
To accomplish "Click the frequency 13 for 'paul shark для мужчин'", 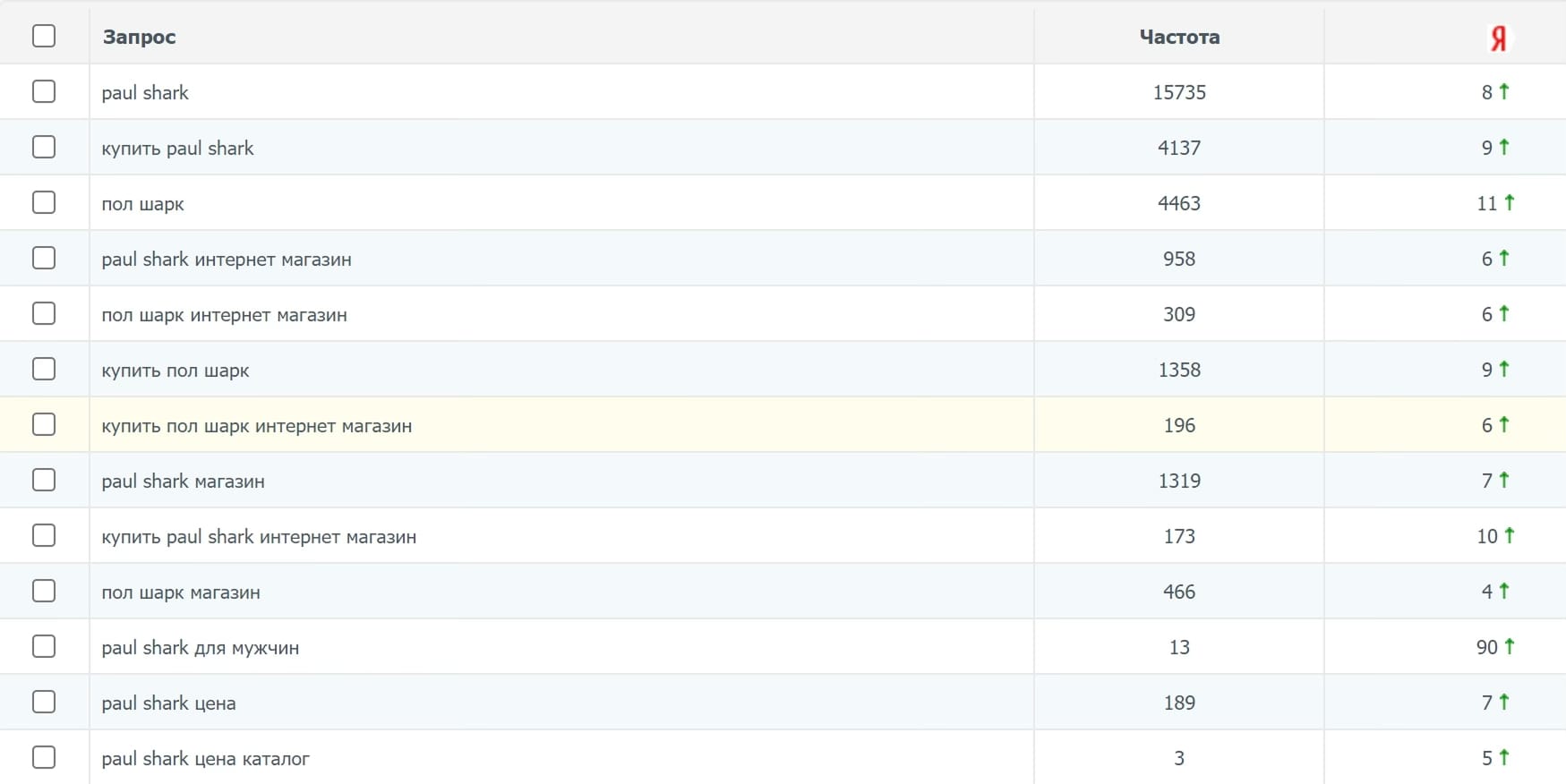I will click(x=1179, y=647).
